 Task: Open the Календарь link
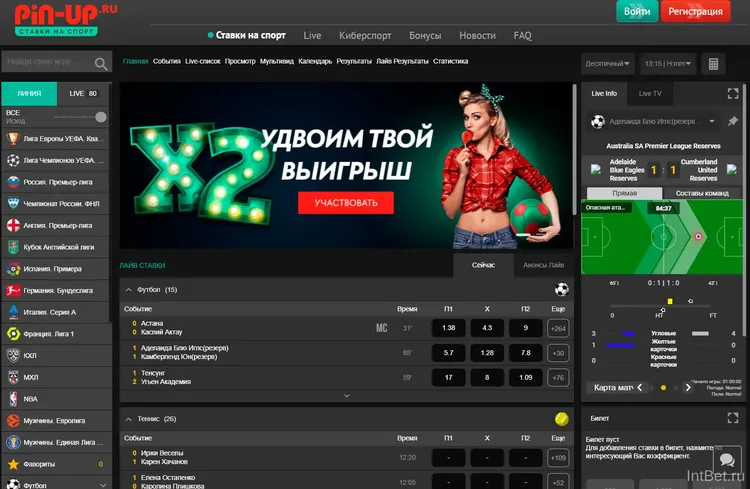tap(315, 61)
